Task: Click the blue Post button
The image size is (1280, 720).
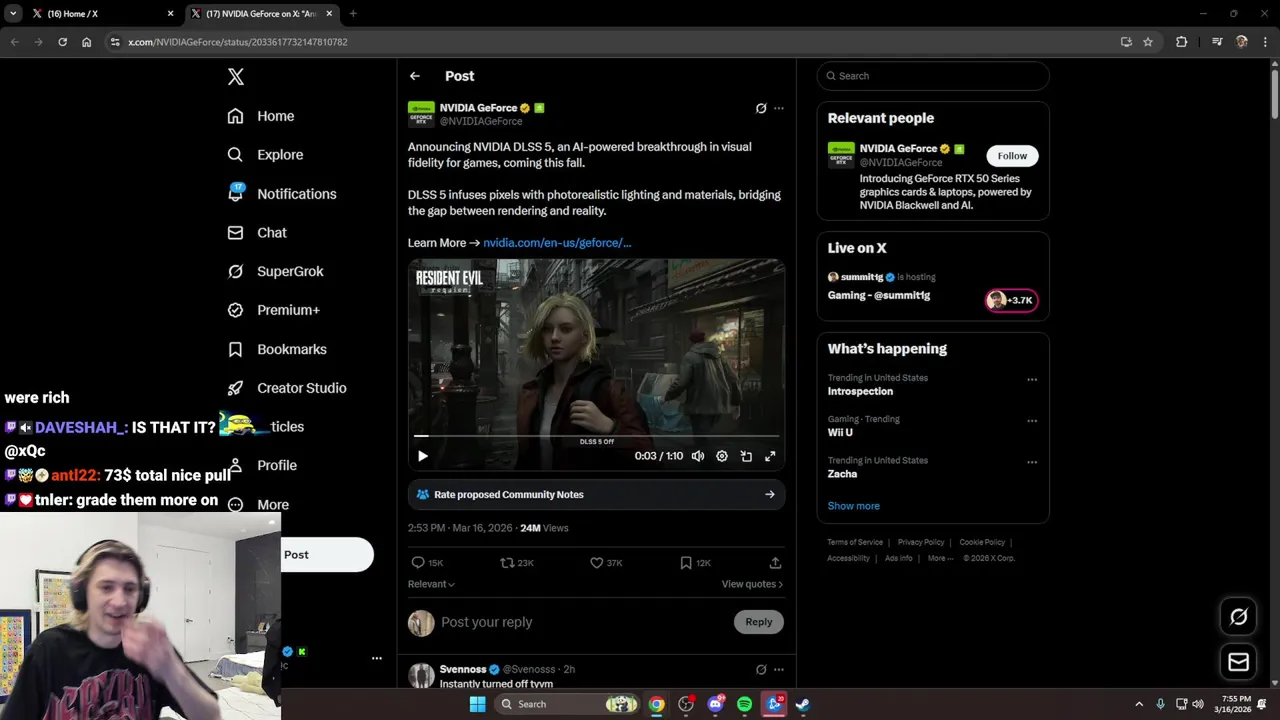Action: [327, 555]
